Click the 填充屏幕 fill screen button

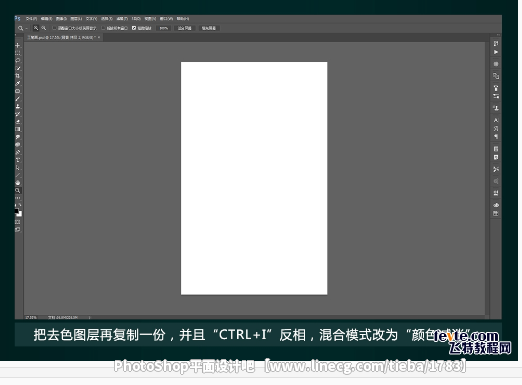tap(209, 28)
